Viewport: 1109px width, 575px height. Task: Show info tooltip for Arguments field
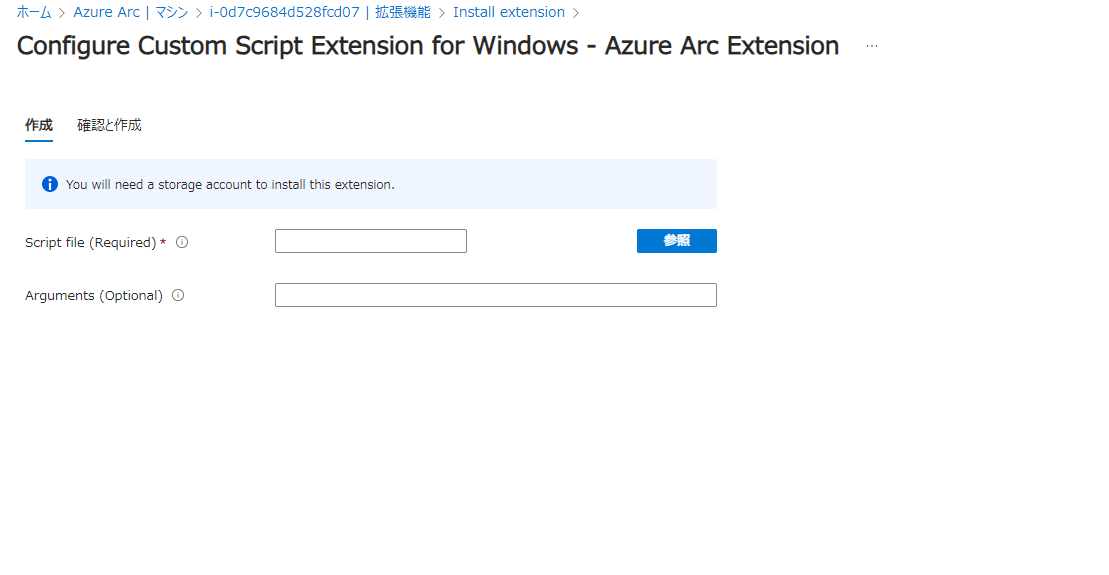click(x=178, y=296)
